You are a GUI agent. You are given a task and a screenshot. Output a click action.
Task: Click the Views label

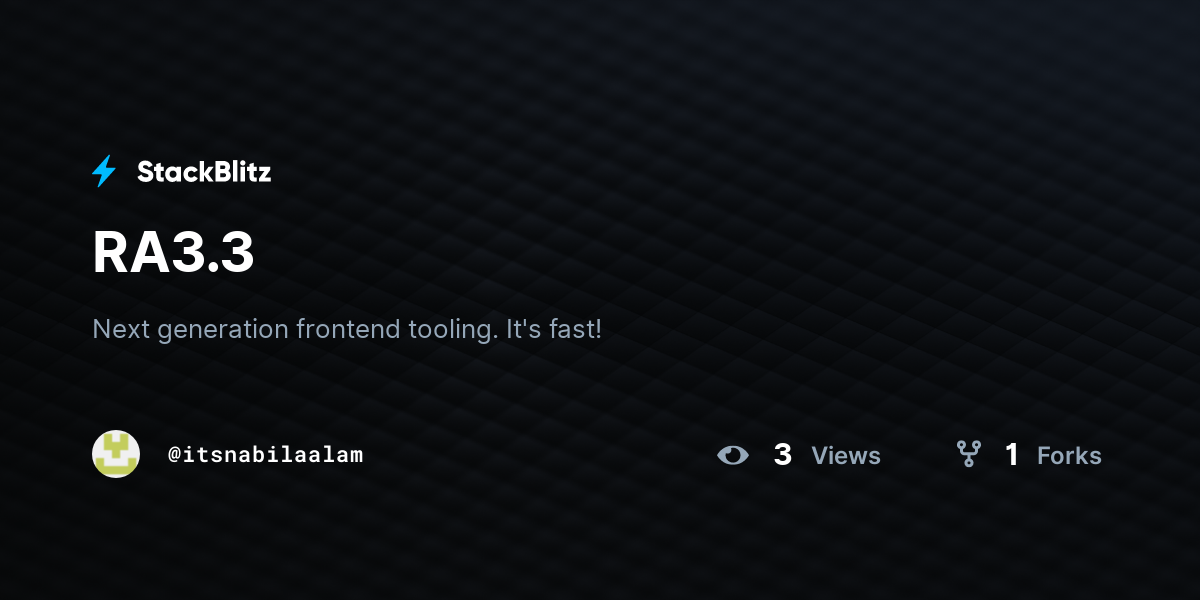(846, 456)
